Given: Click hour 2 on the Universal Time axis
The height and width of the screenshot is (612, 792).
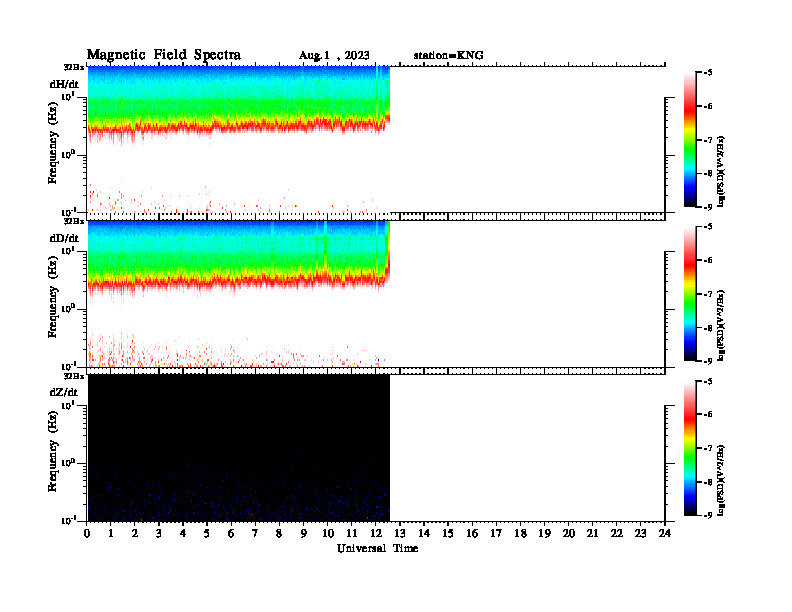Looking at the screenshot, I should [x=135, y=533].
